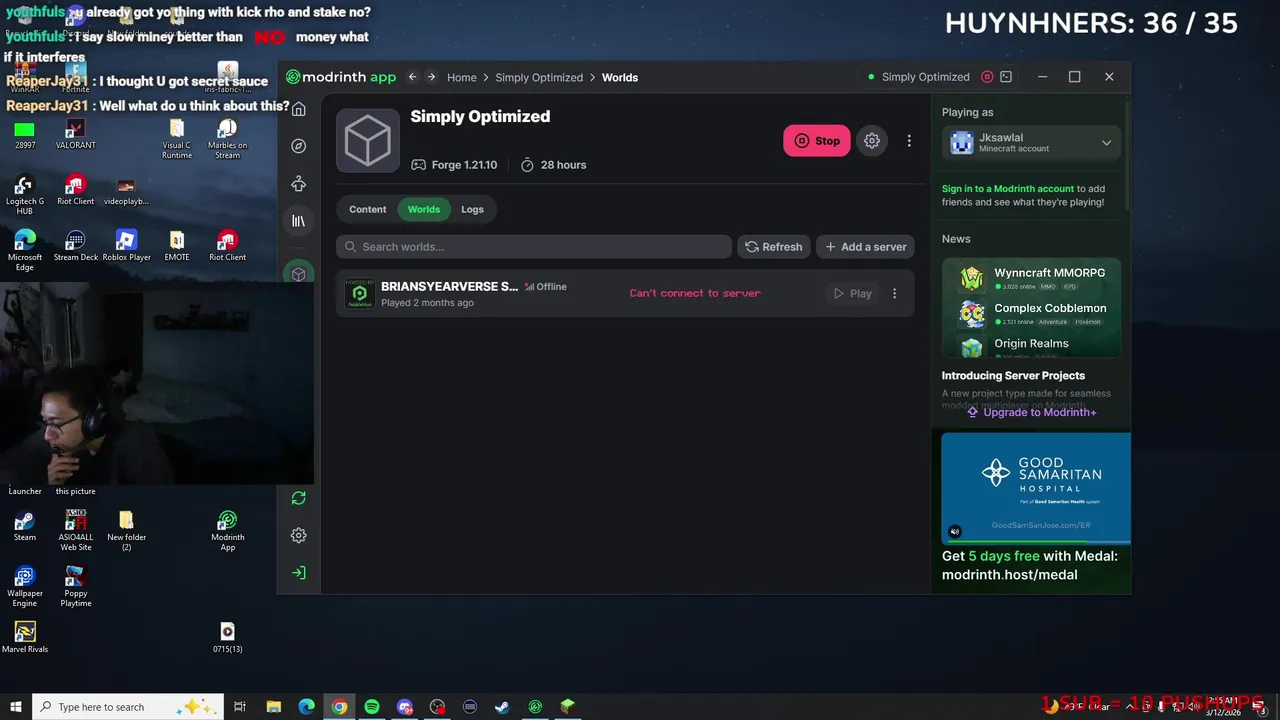Click Introducing Server Projects news headline

point(1013,376)
